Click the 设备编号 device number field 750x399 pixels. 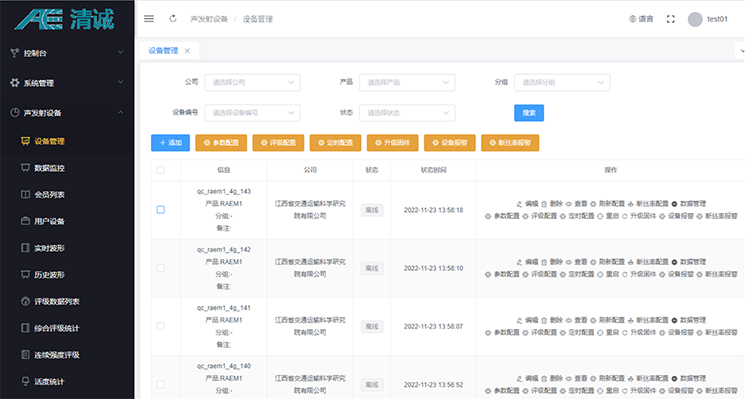pyautogui.click(x=253, y=113)
